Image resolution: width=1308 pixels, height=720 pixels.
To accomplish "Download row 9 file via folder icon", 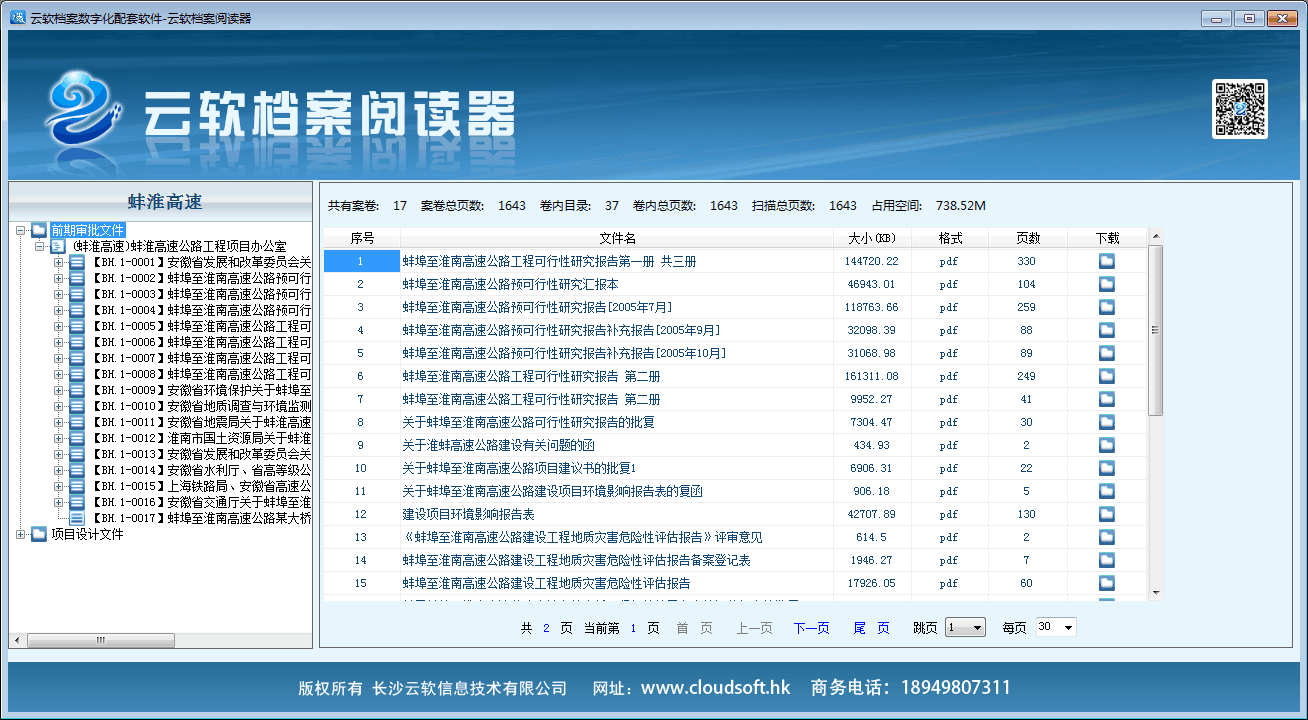I will coord(1106,445).
